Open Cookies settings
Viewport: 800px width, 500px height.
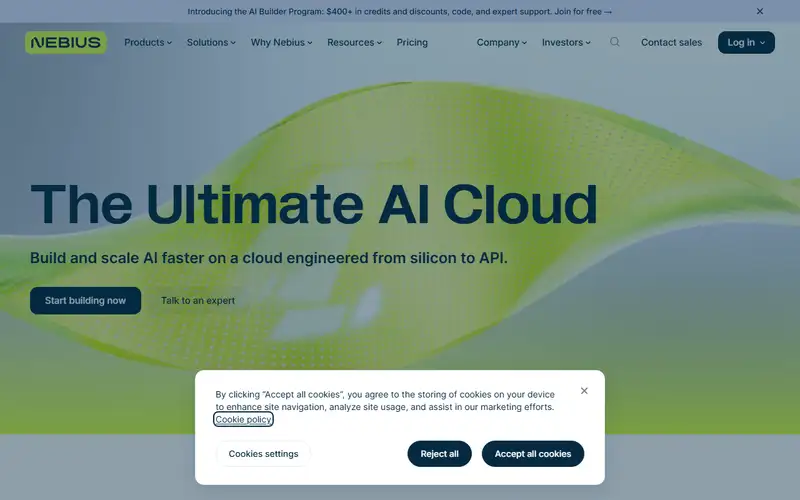coord(263,454)
